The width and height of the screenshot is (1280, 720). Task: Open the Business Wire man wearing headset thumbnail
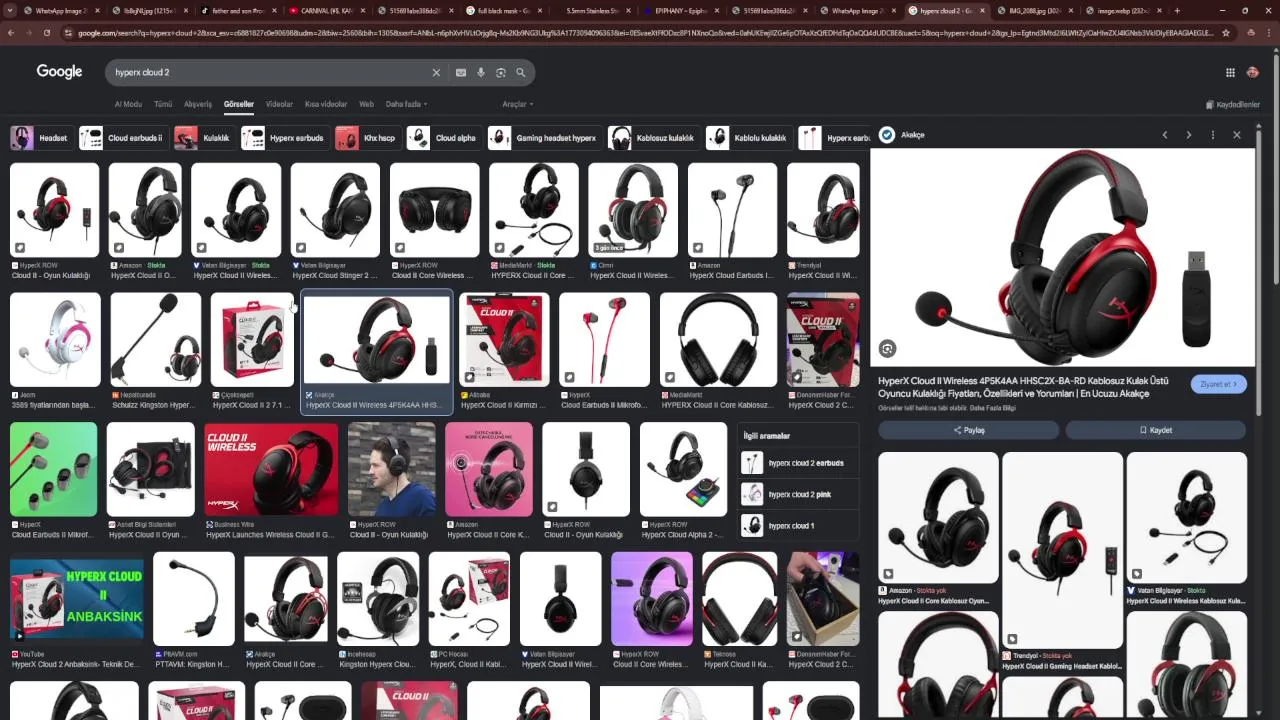pyautogui.click(x=391, y=469)
